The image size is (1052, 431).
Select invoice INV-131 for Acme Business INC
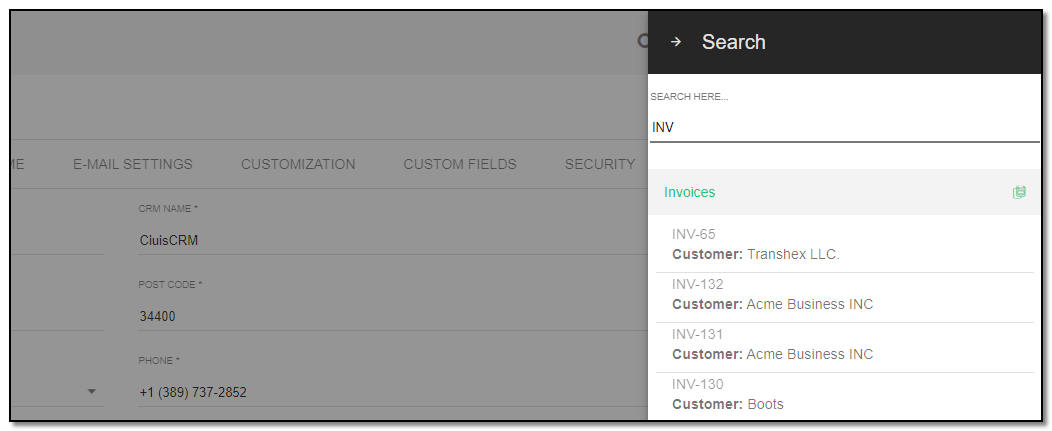[845, 344]
